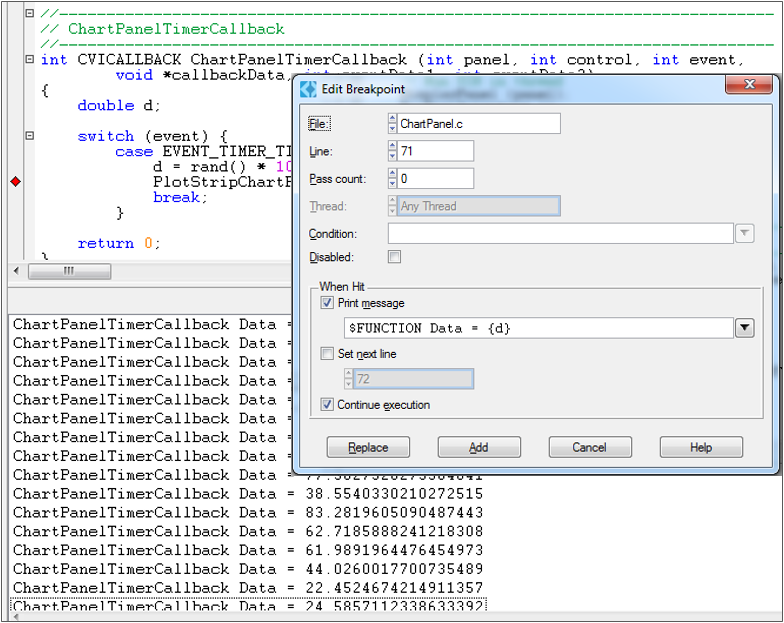This screenshot has width=784, height=623.
Task: Click the Edit Breakpoint dialog title icon
Action: (309, 89)
